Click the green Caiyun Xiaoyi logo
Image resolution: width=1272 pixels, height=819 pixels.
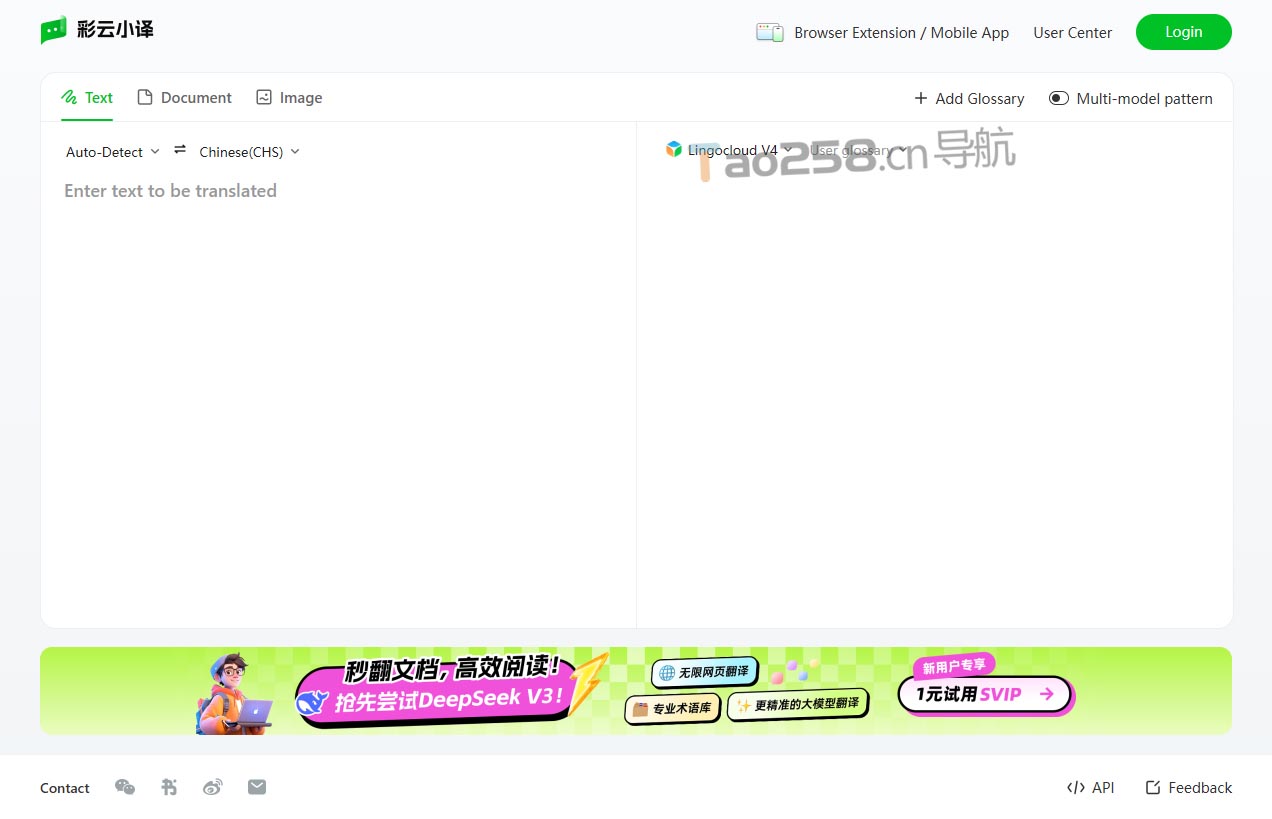(x=97, y=30)
